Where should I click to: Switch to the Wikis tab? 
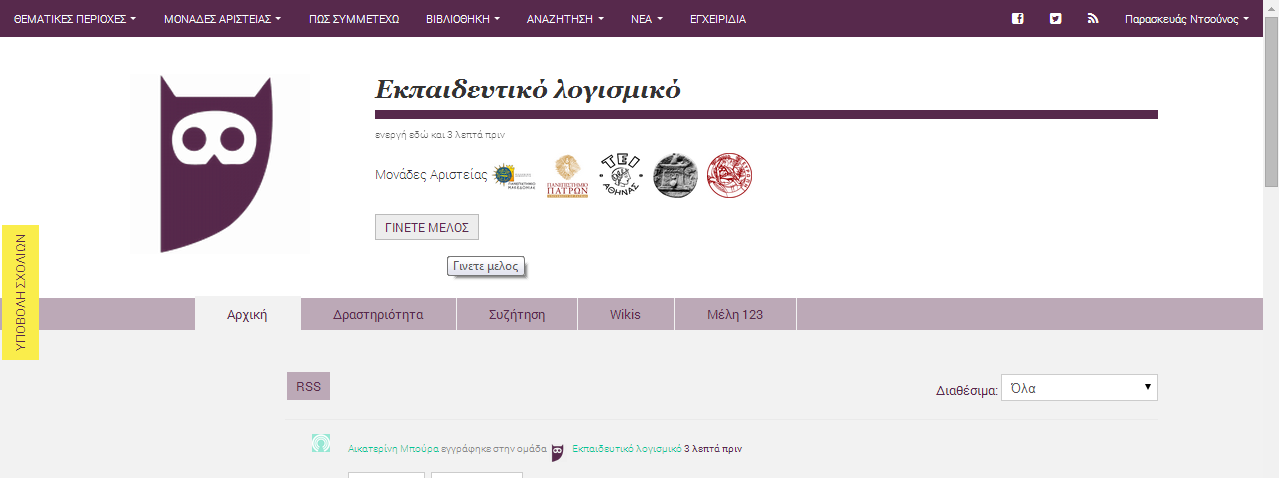[x=625, y=314]
